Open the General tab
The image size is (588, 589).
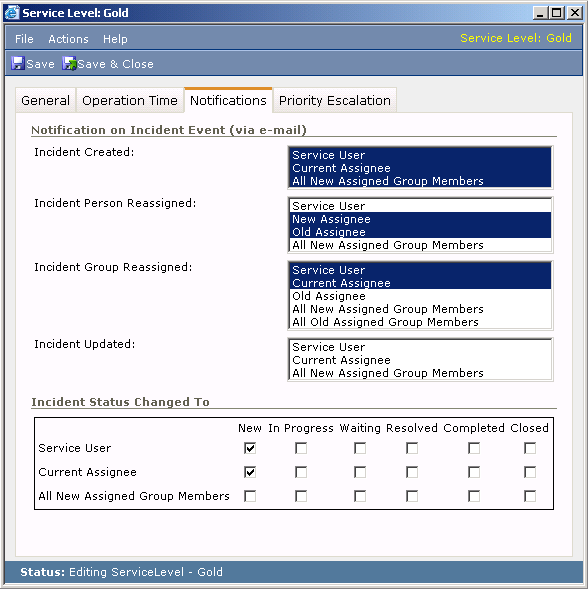click(45, 100)
